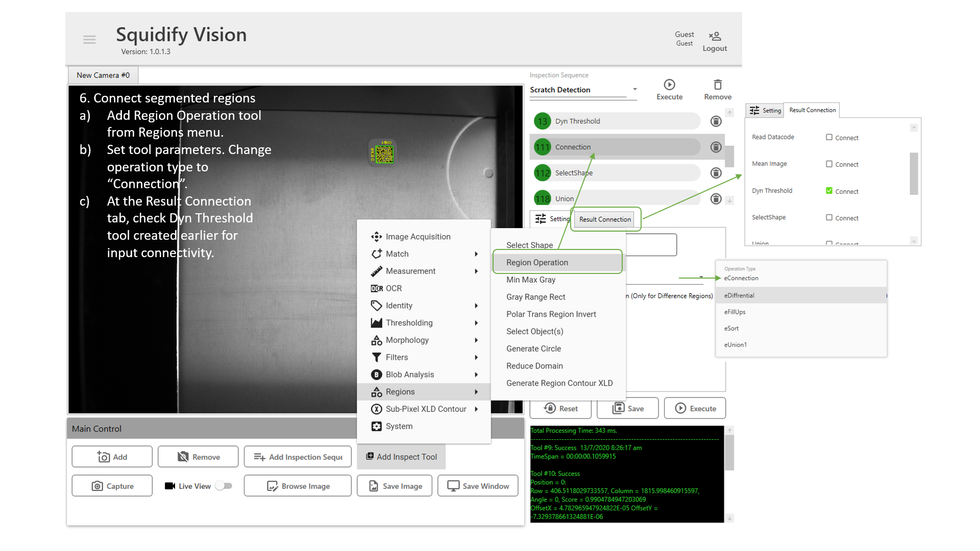This screenshot has height=551, width=980.
Task: Click the System gear icon
Action: pyautogui.click(x=376, y=426)
